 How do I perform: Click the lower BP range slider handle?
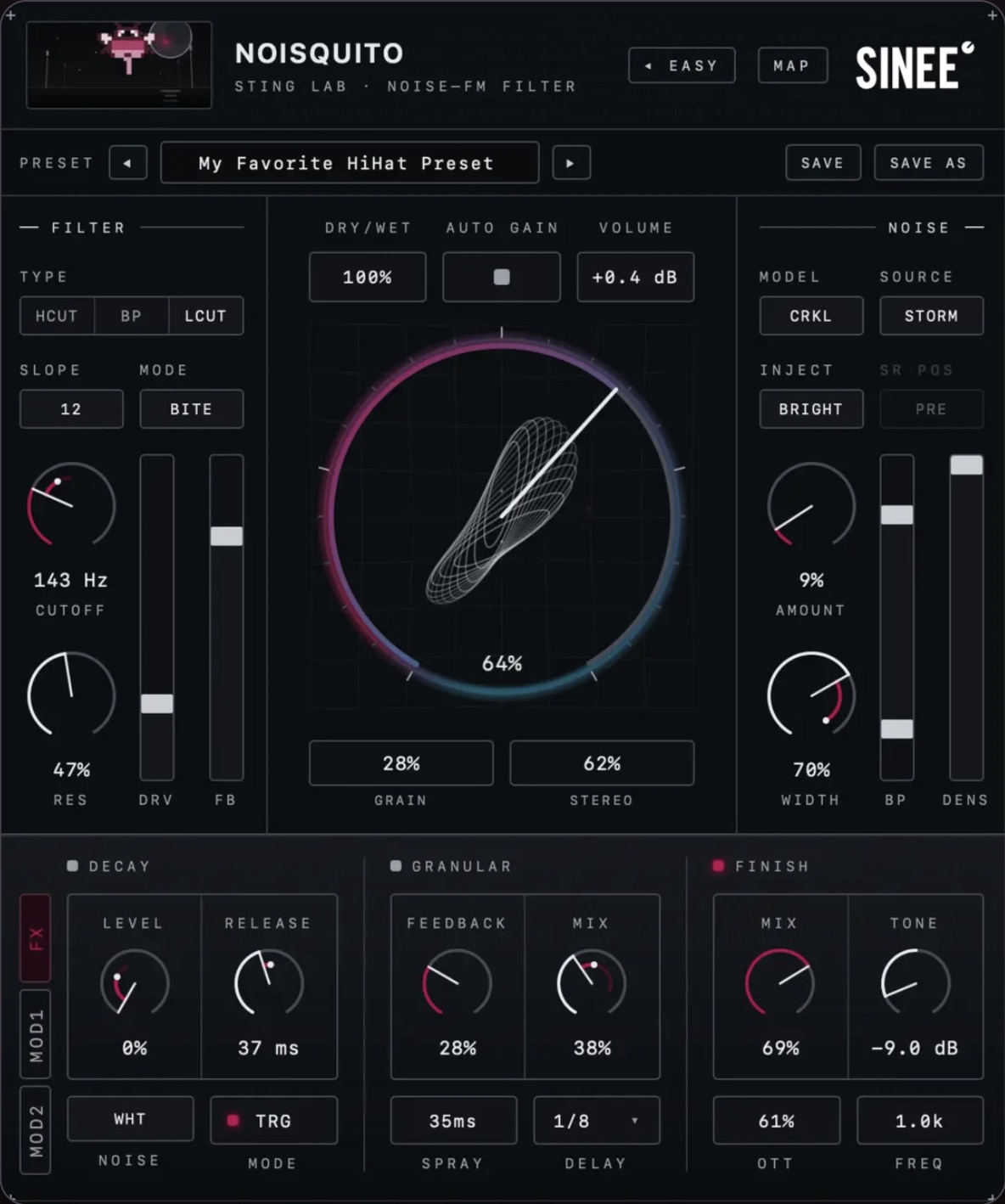(x=897, y=729)
